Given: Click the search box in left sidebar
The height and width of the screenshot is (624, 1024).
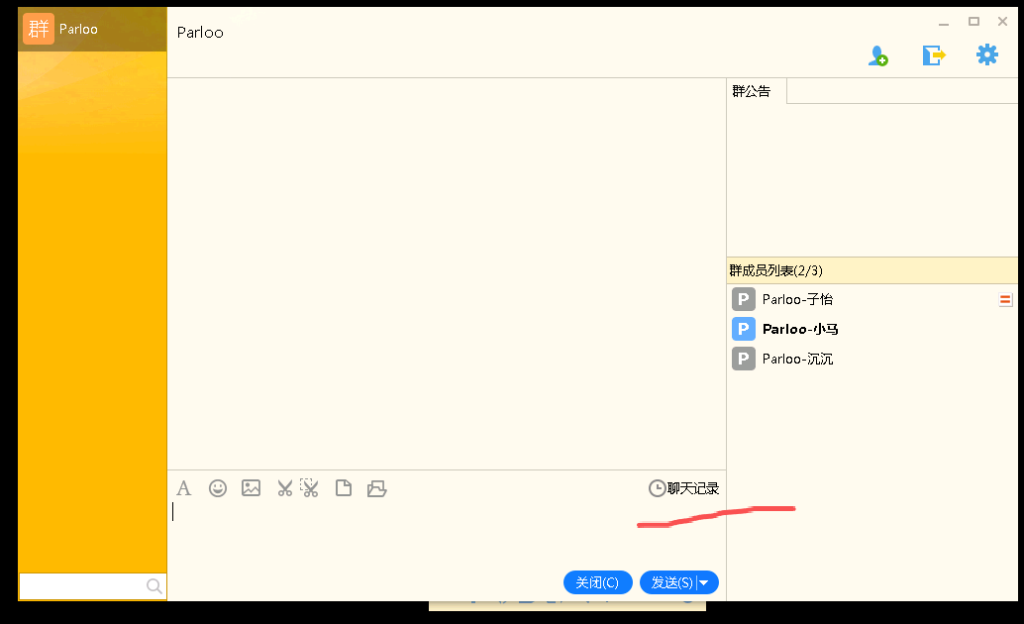Looking at the screenshot, I should coord(82,586).
